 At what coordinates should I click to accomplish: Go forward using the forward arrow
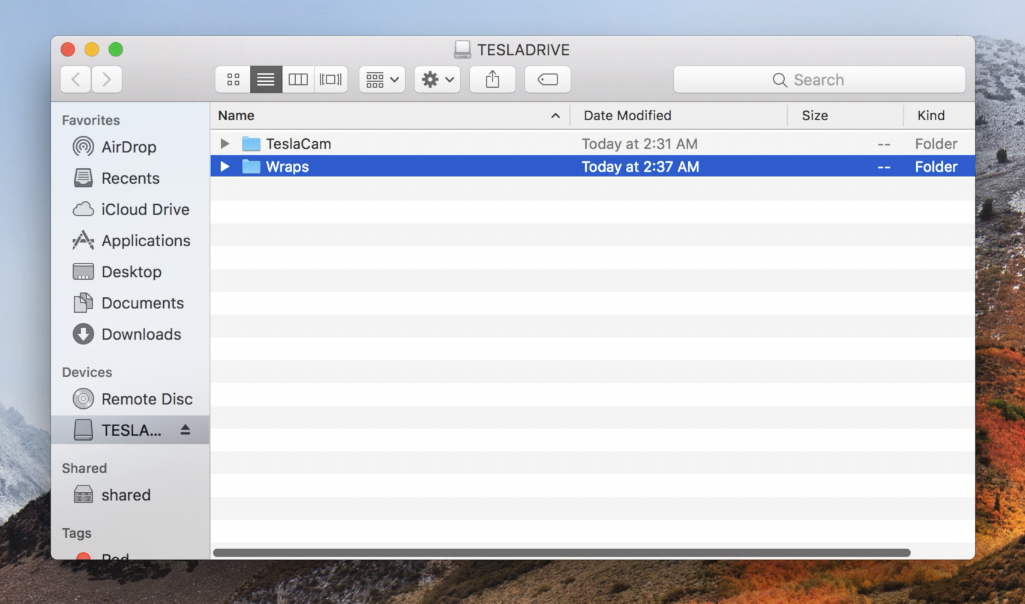pyautogui.click(x=106, y=80)
